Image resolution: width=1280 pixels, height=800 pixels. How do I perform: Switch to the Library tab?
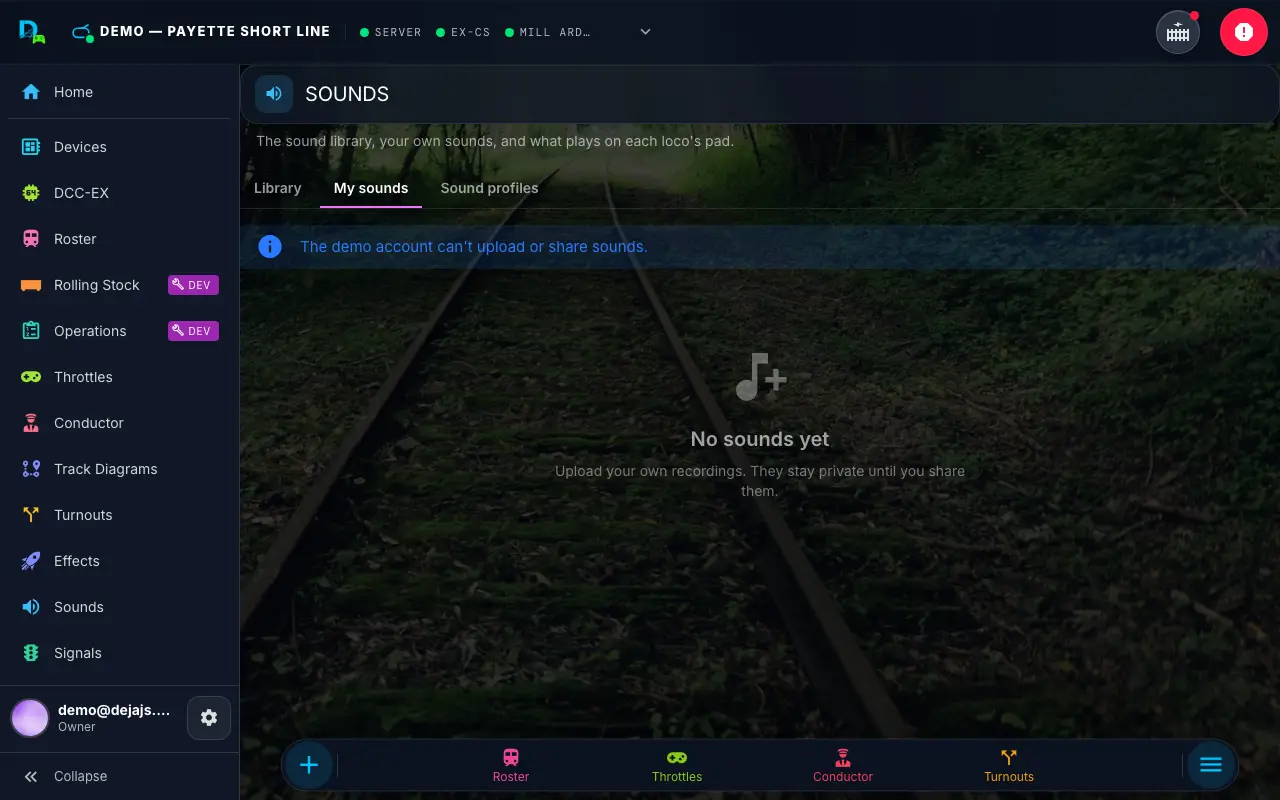coord(278,188)
